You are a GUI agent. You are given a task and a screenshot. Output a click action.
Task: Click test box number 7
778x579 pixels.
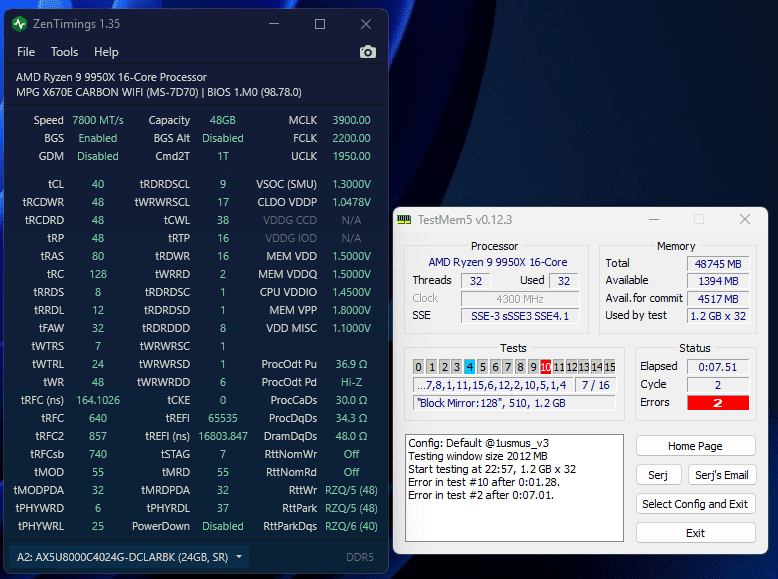click(508, 367)
